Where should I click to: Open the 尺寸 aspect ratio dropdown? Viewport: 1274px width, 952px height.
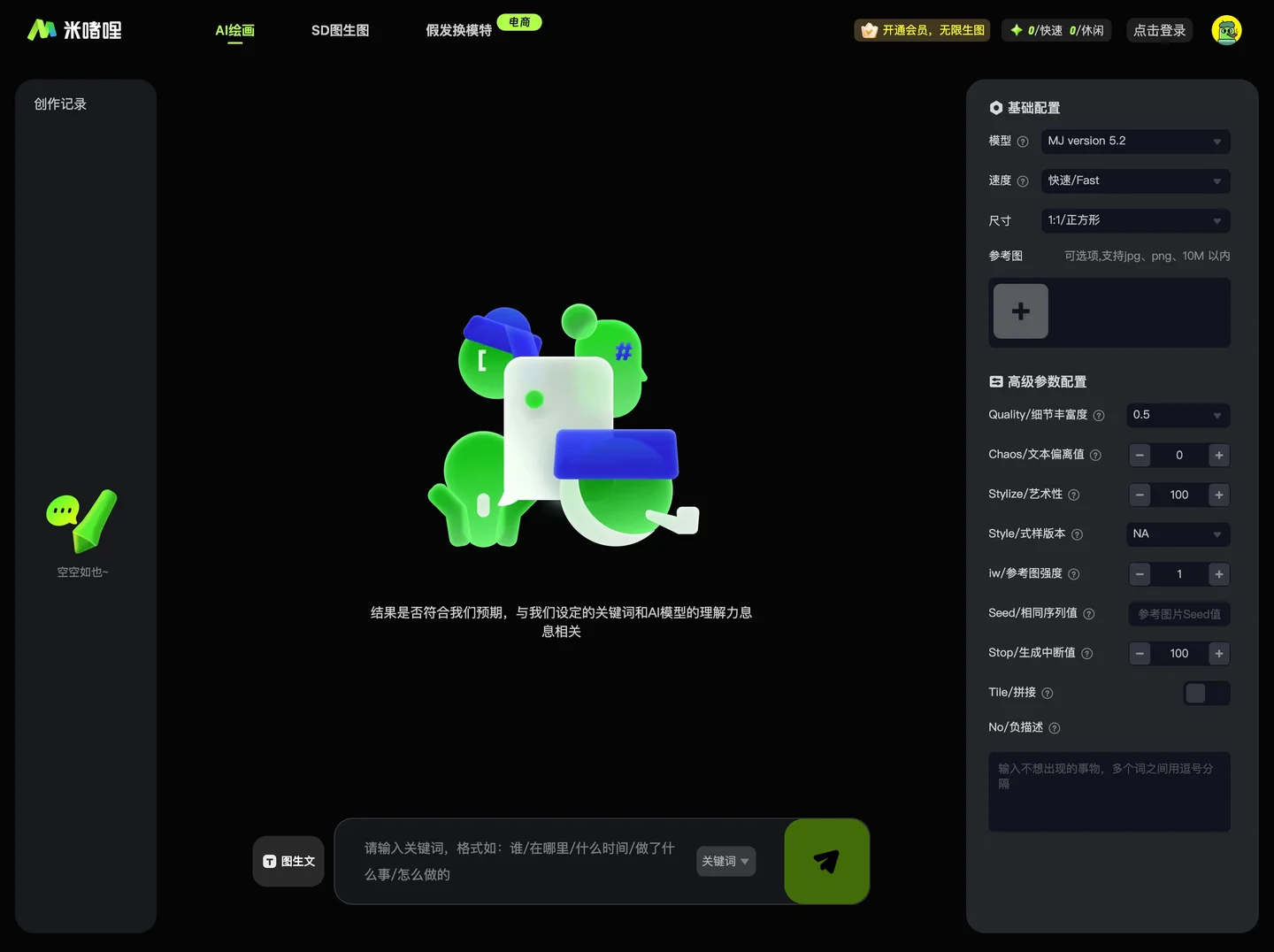pos(1135,220)
